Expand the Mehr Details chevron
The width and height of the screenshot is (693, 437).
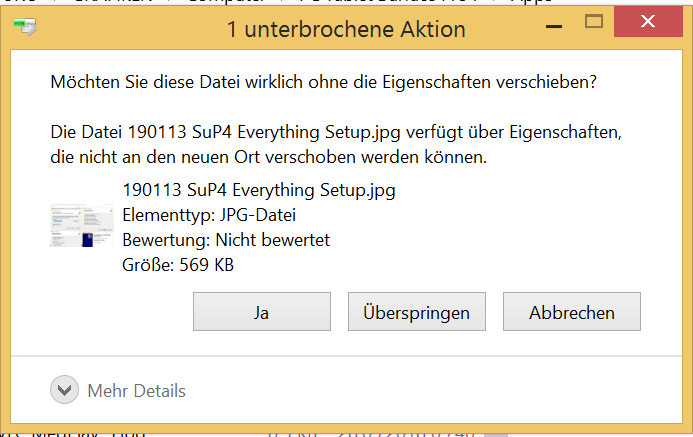pos(65,390)
